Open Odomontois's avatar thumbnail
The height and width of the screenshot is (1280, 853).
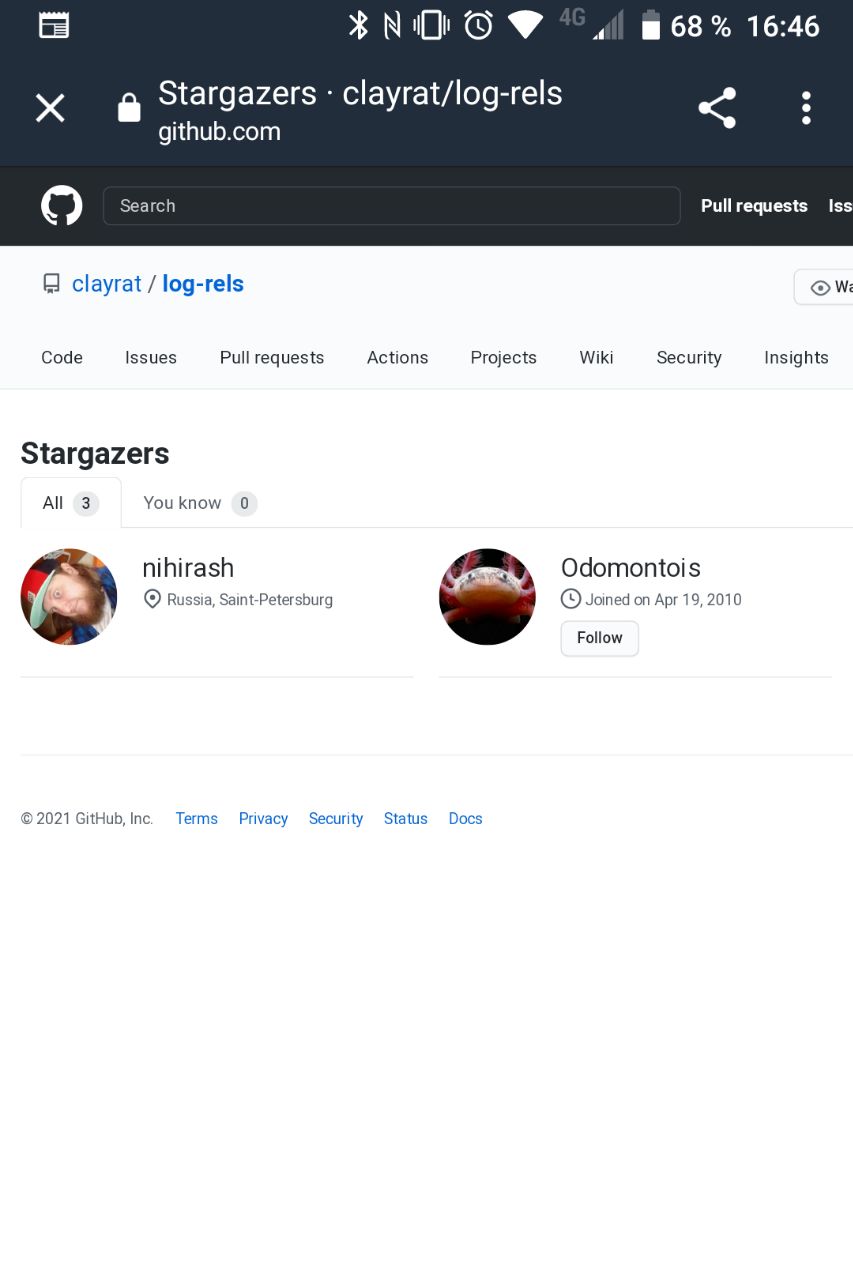488,597
